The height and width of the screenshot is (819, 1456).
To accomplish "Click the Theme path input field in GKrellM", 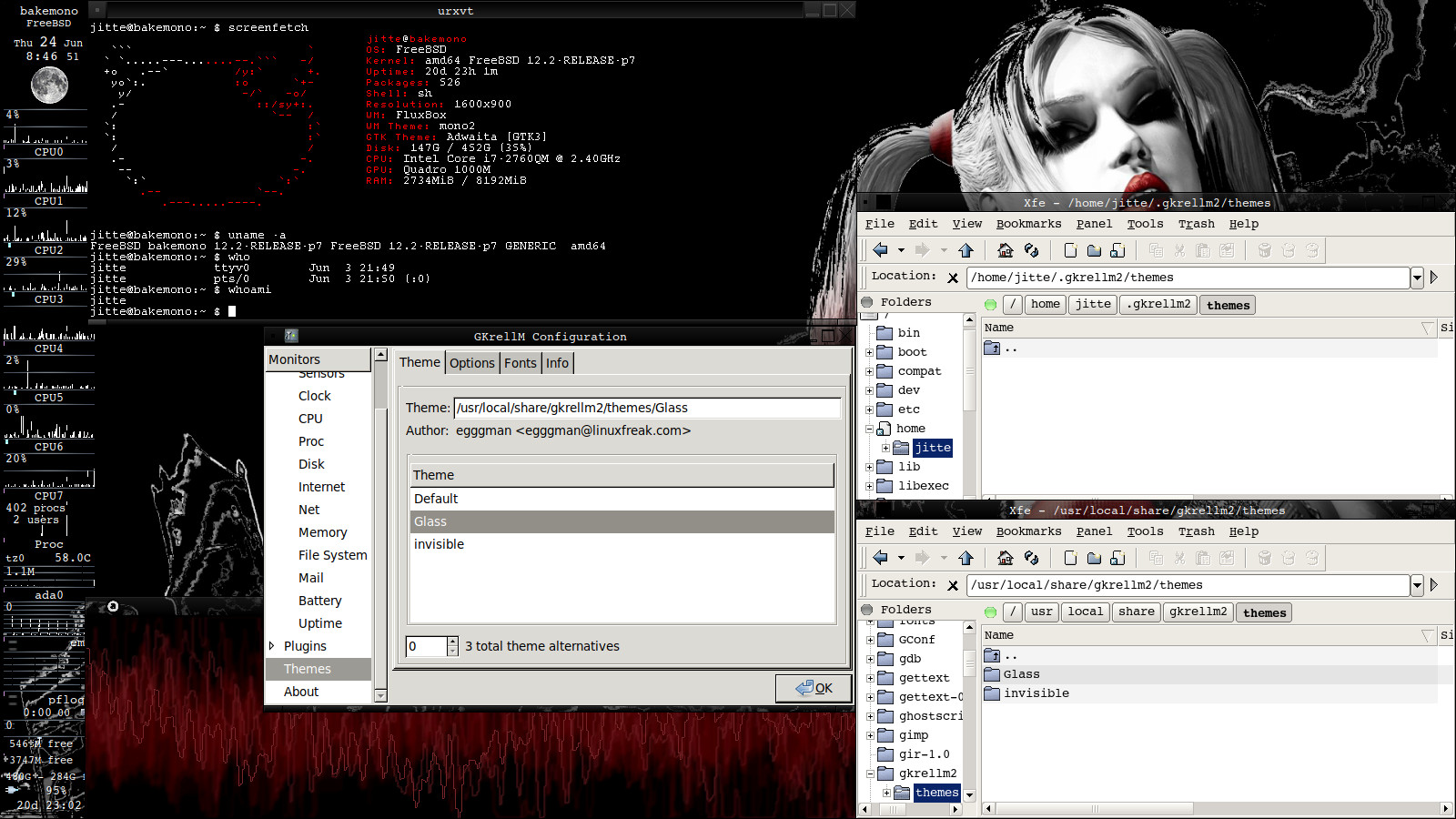I will pyautogui.click(x=647, y=408).
